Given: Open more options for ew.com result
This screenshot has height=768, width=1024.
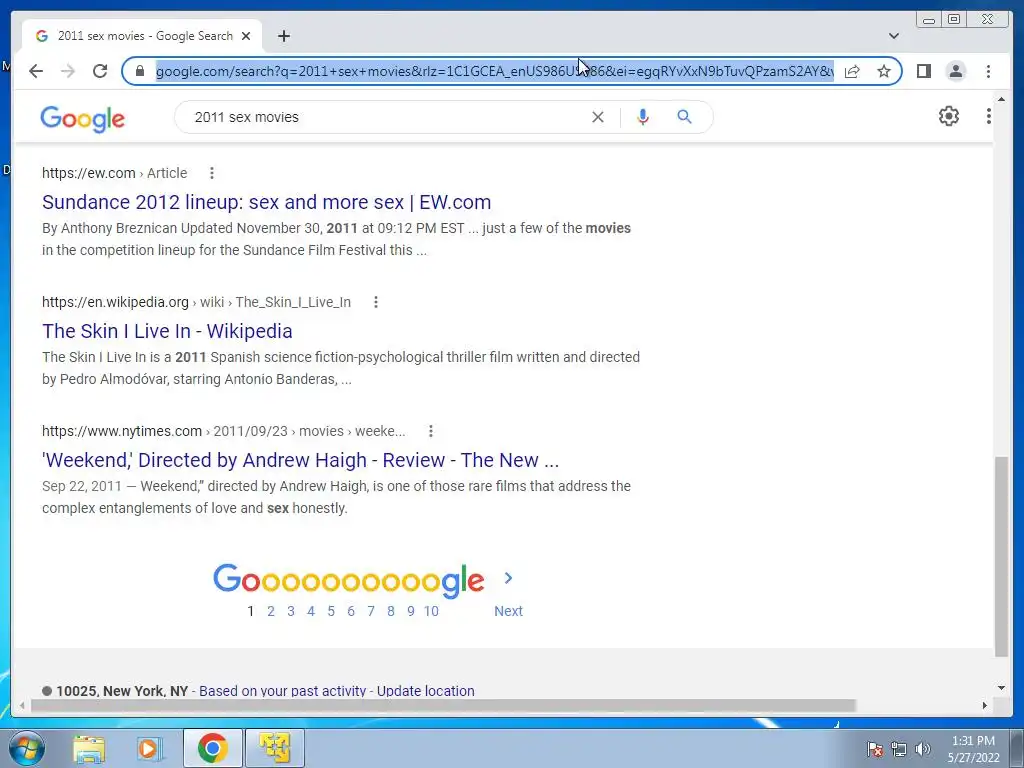Looking at the screenshot, I should [x=212, y=173].
